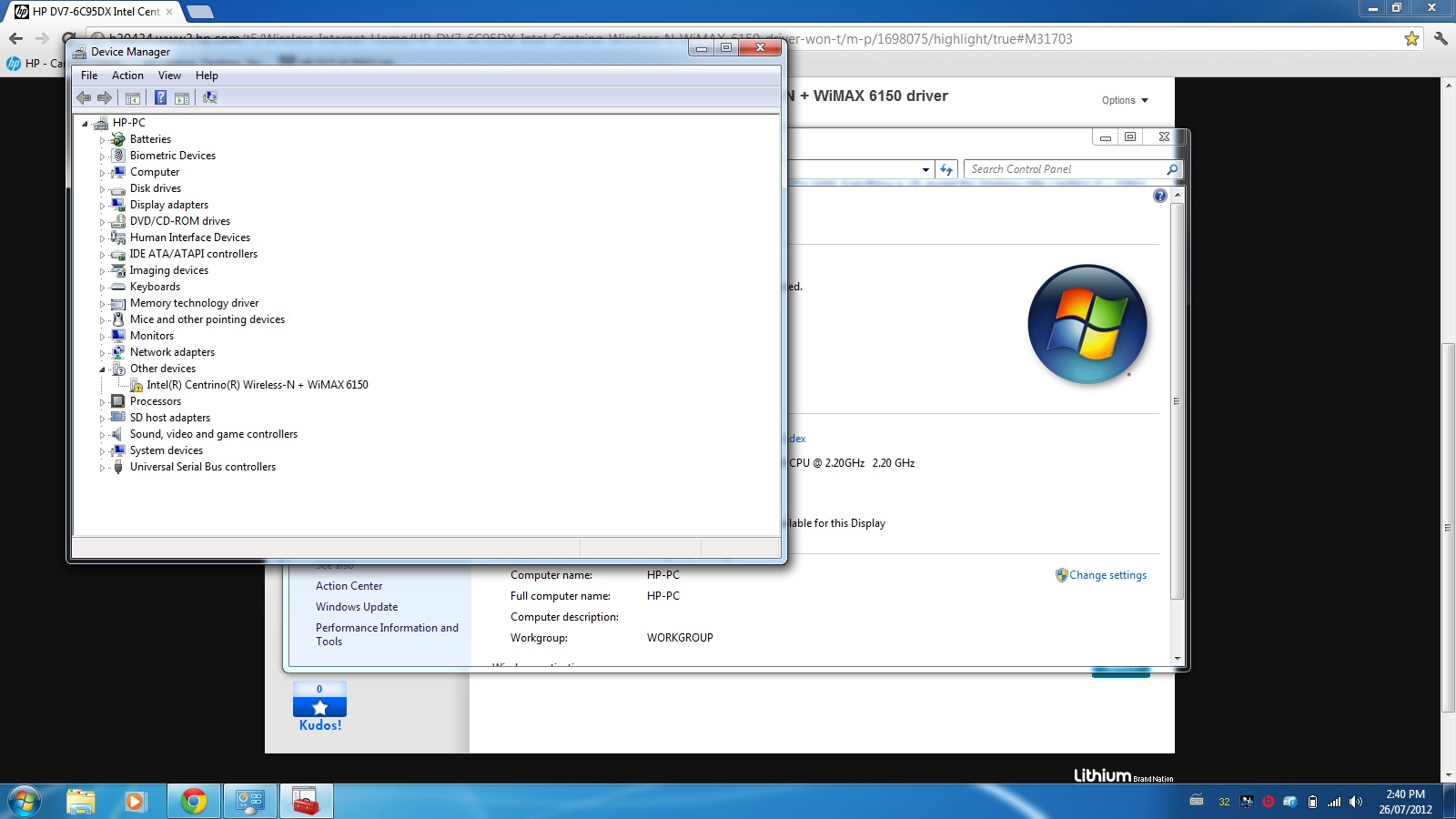The width and height of the screenshot is (1456, 819).
Task: Click the Beats Audio tray icon
Action: [1268, 802]
